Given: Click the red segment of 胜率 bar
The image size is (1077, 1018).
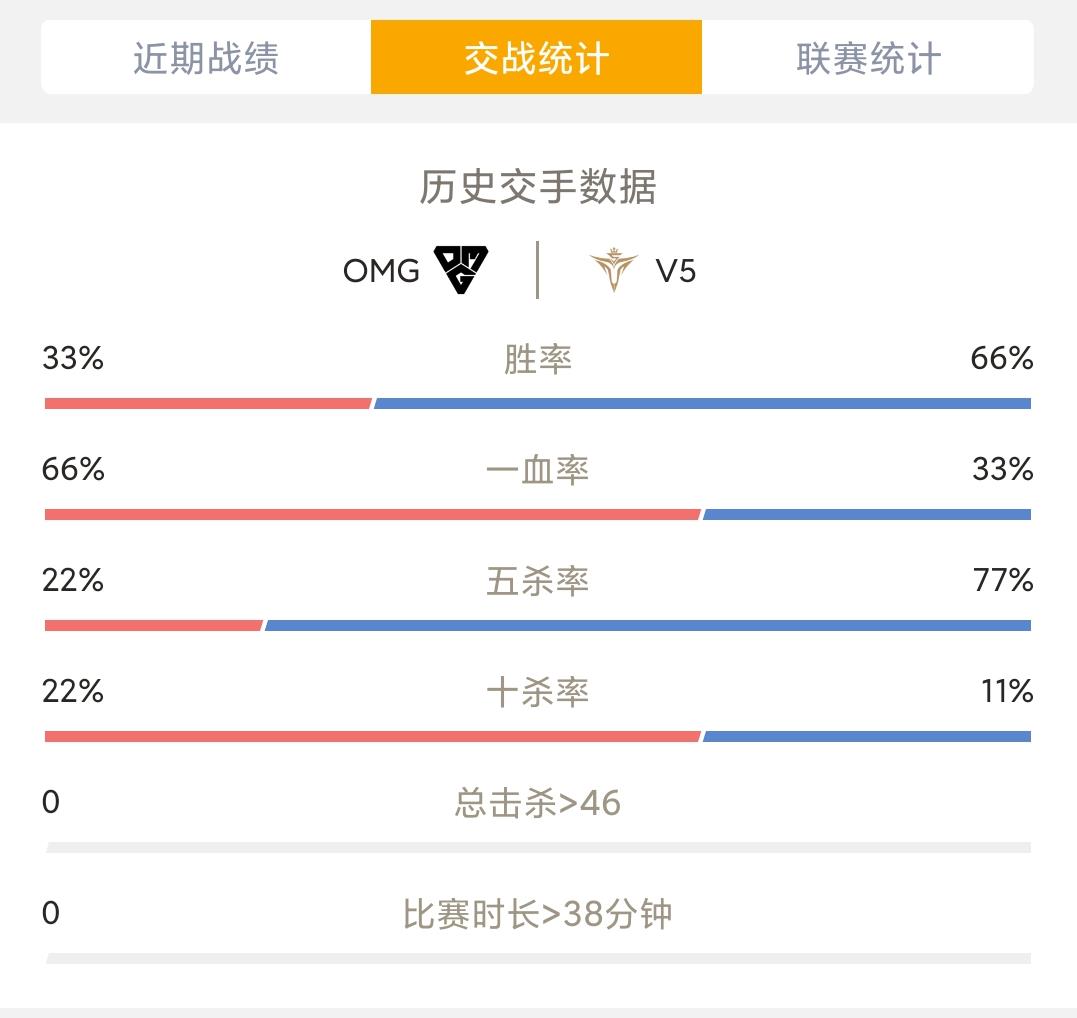Looking at the screenshot, I should (208, 403).
